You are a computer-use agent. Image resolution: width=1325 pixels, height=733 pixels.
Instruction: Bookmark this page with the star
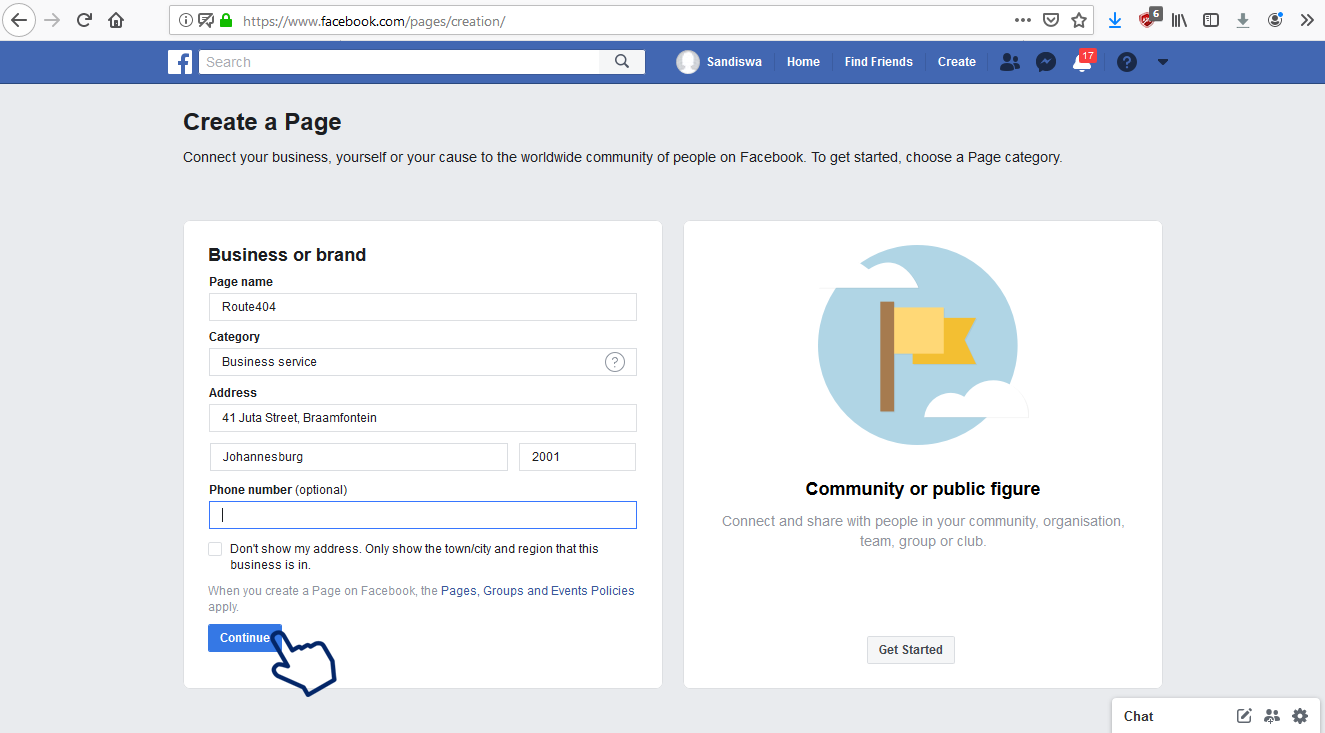1079,20
